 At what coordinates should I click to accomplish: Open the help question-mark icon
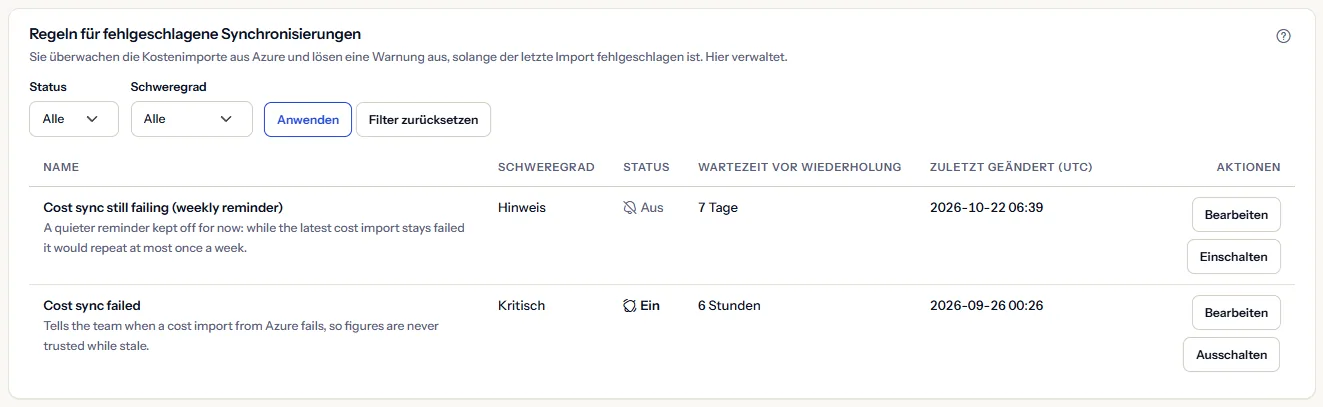tap(1284, 36)
